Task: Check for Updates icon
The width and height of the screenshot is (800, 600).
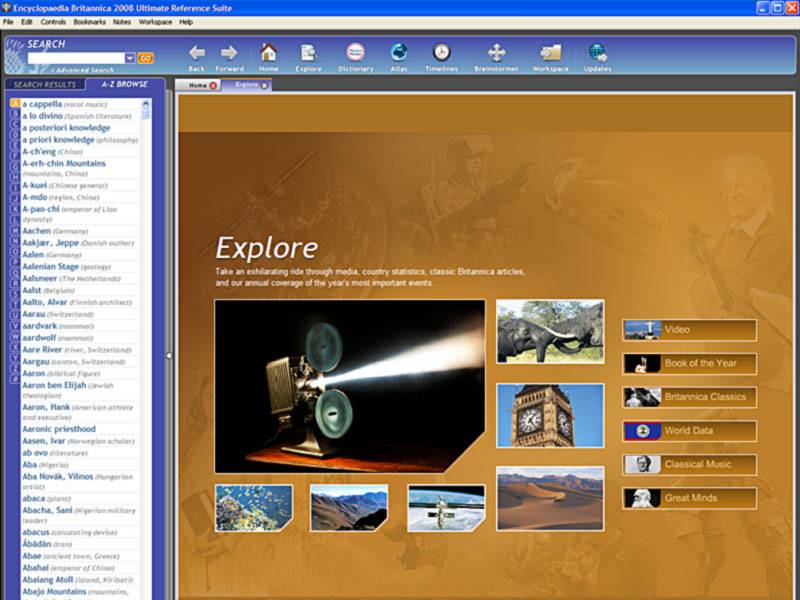Action: tap(597, 57)
